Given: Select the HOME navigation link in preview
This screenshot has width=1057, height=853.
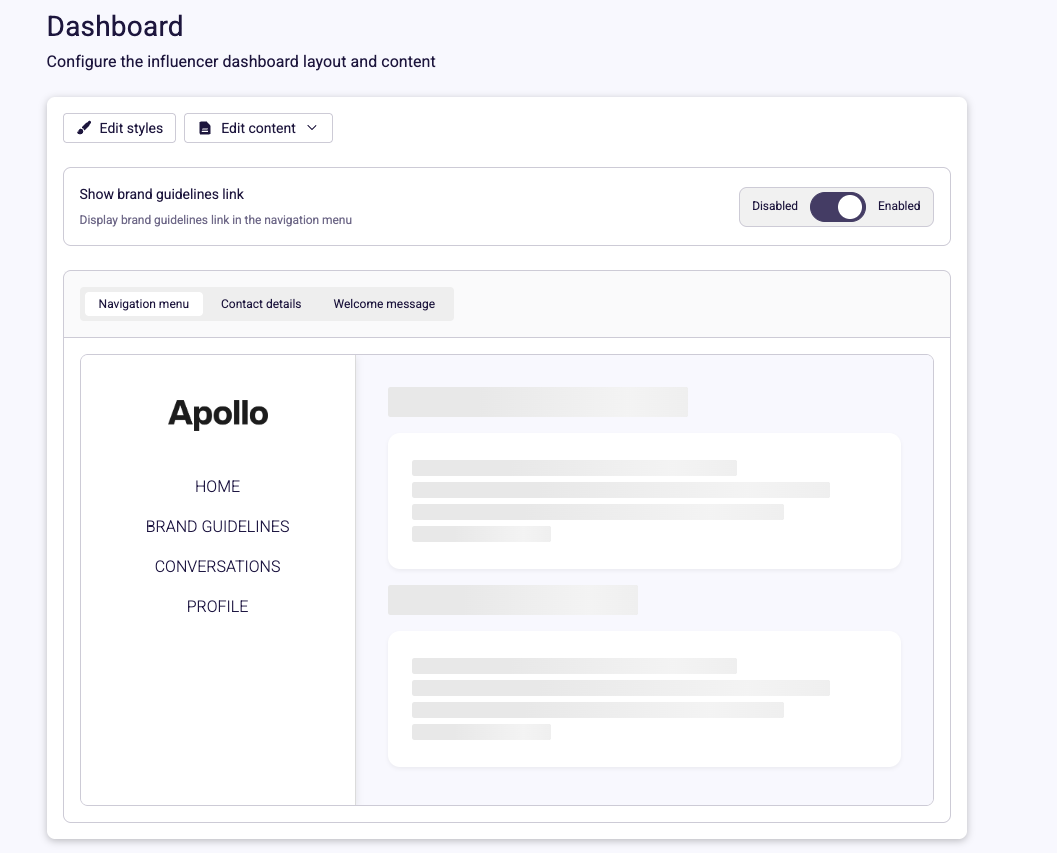Looking at the screenshot, I should (217, 486).
